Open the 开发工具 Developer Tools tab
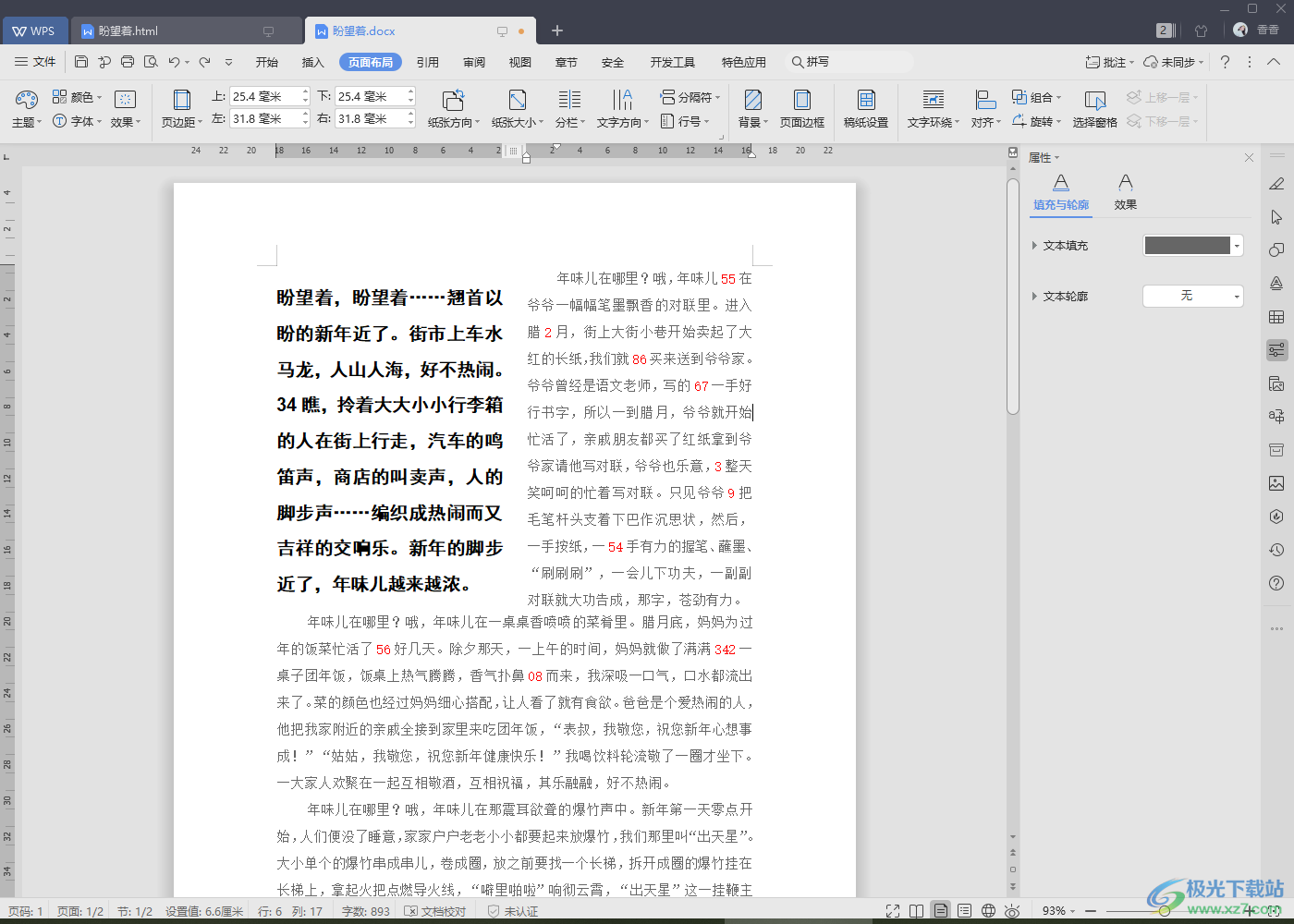1294x924 pixels. tap(673, 62)
